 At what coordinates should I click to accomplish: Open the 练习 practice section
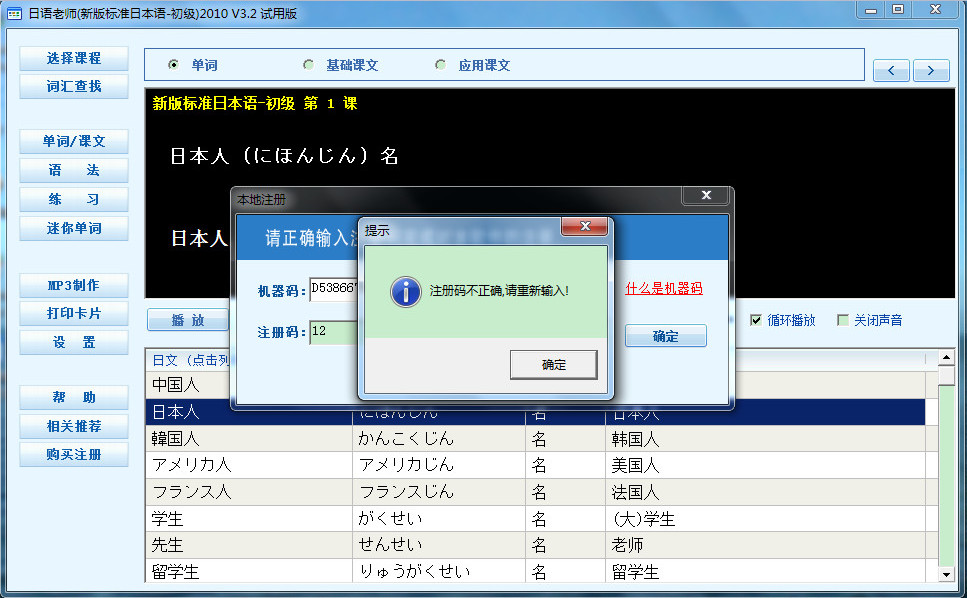point(74,199)
